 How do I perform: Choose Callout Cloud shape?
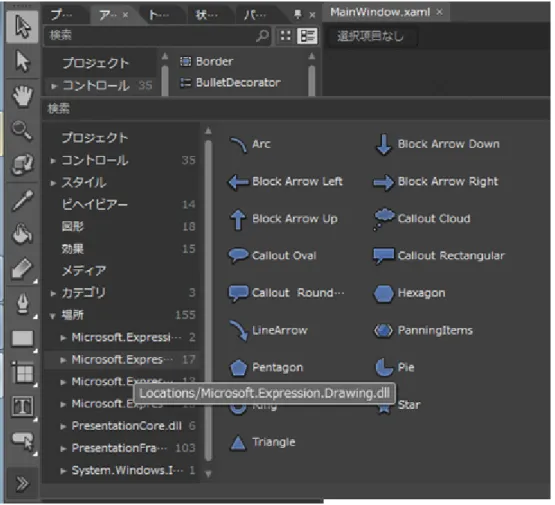click(422, 219)
